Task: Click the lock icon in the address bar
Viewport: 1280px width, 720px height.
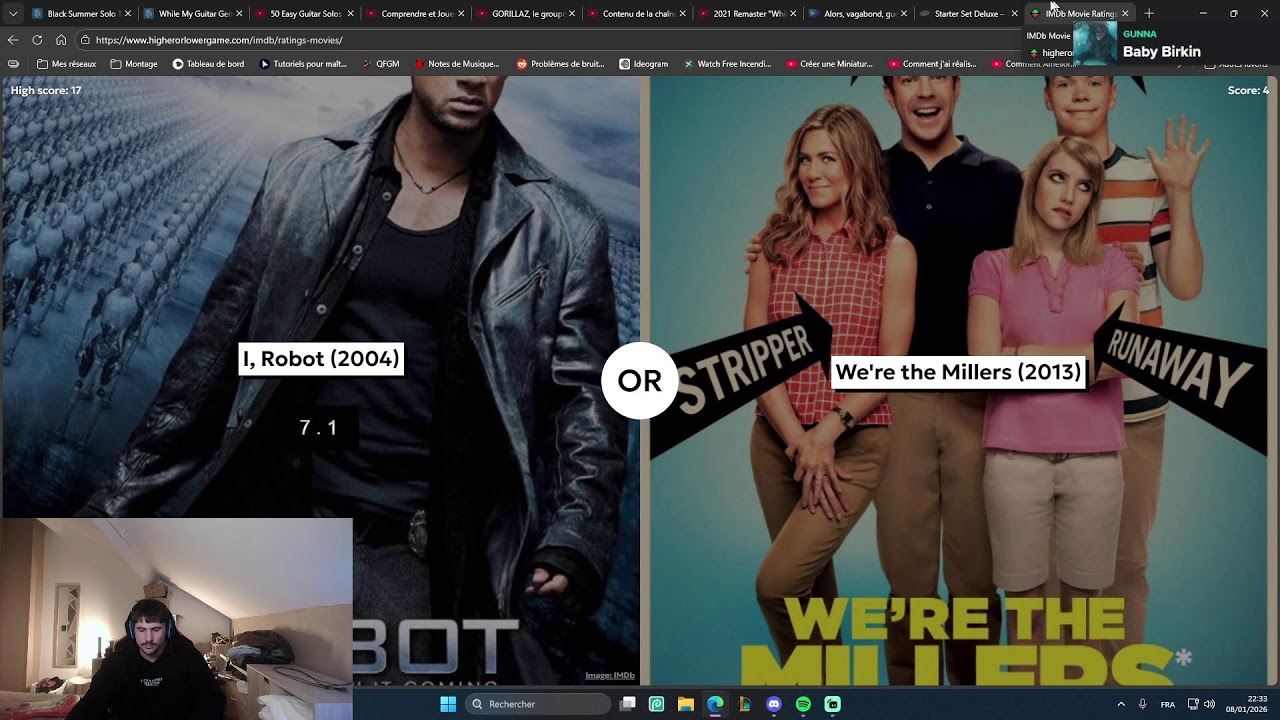Action: pyautogui.click(x=86, y=40)
